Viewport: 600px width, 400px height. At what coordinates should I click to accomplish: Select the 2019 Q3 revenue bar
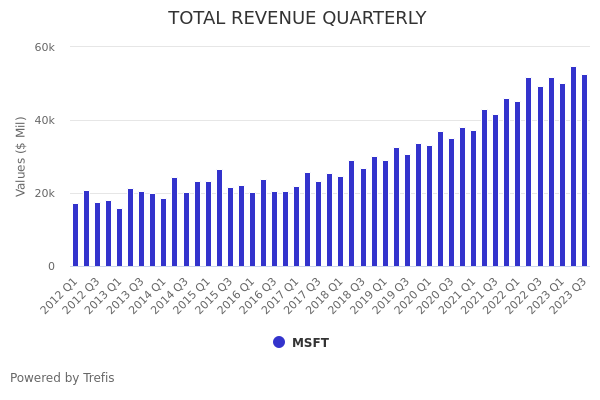pos(407,211)
